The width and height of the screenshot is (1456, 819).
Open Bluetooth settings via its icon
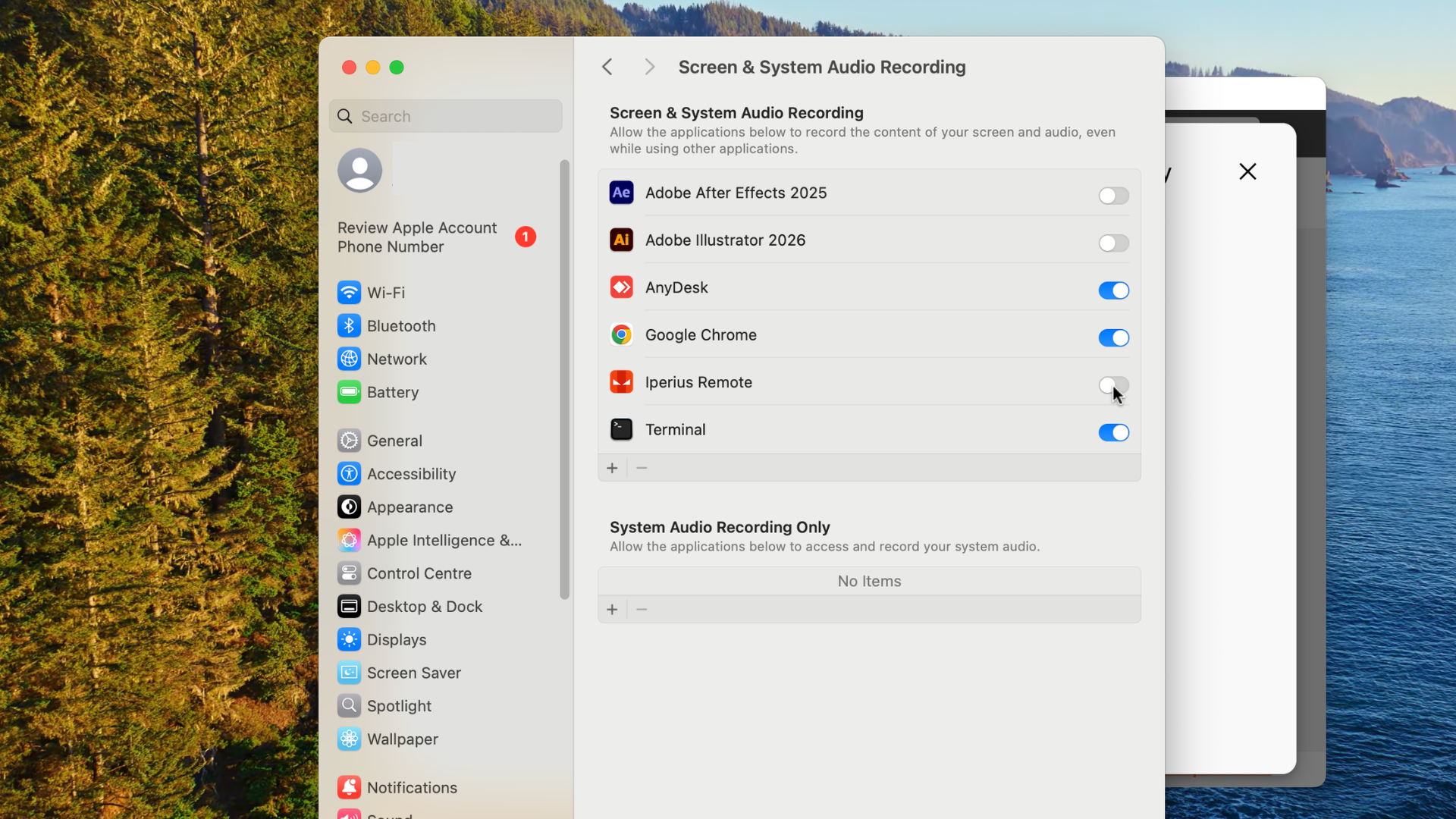tap(349, 326)
